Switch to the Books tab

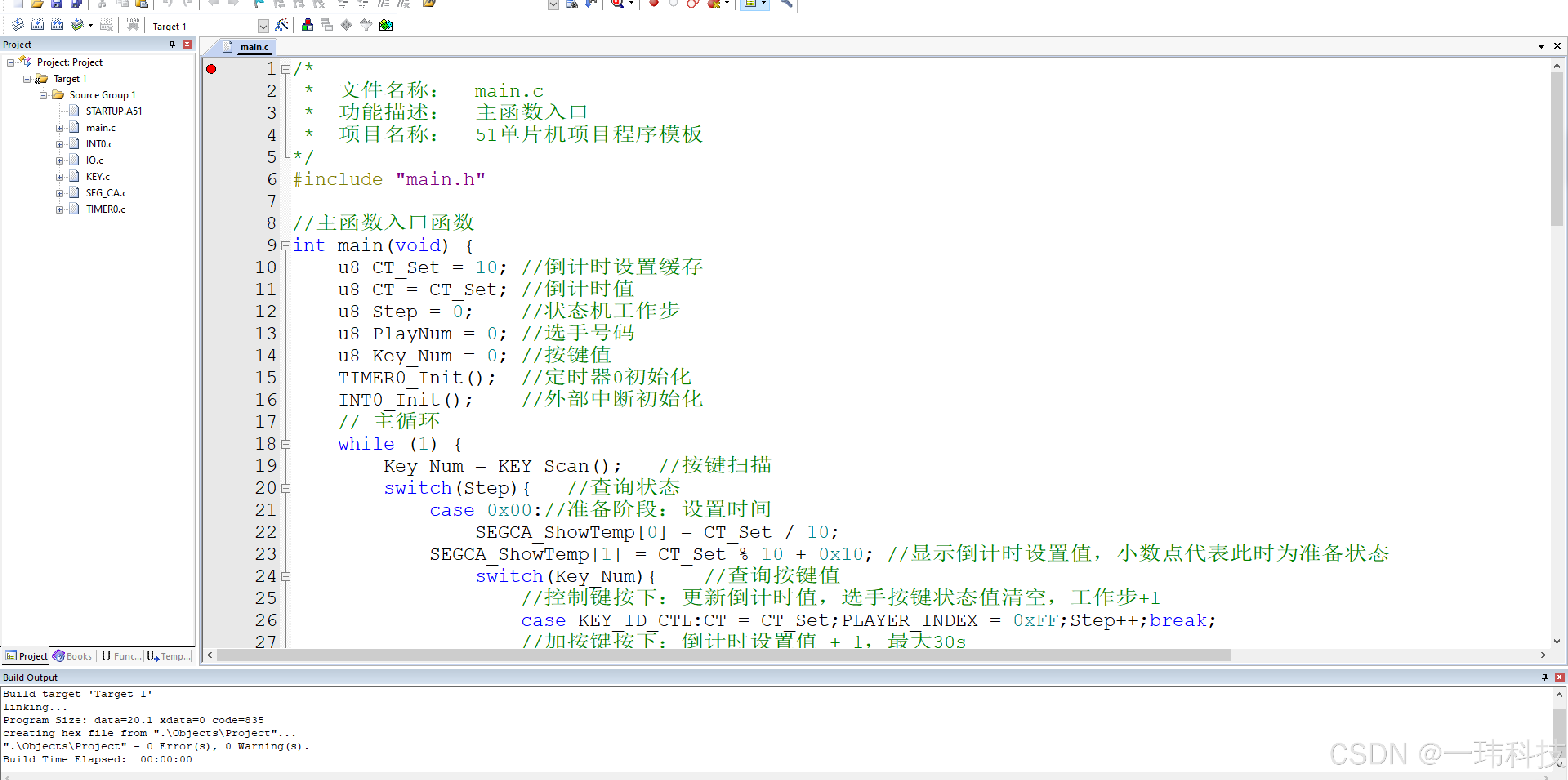(72, 655)
